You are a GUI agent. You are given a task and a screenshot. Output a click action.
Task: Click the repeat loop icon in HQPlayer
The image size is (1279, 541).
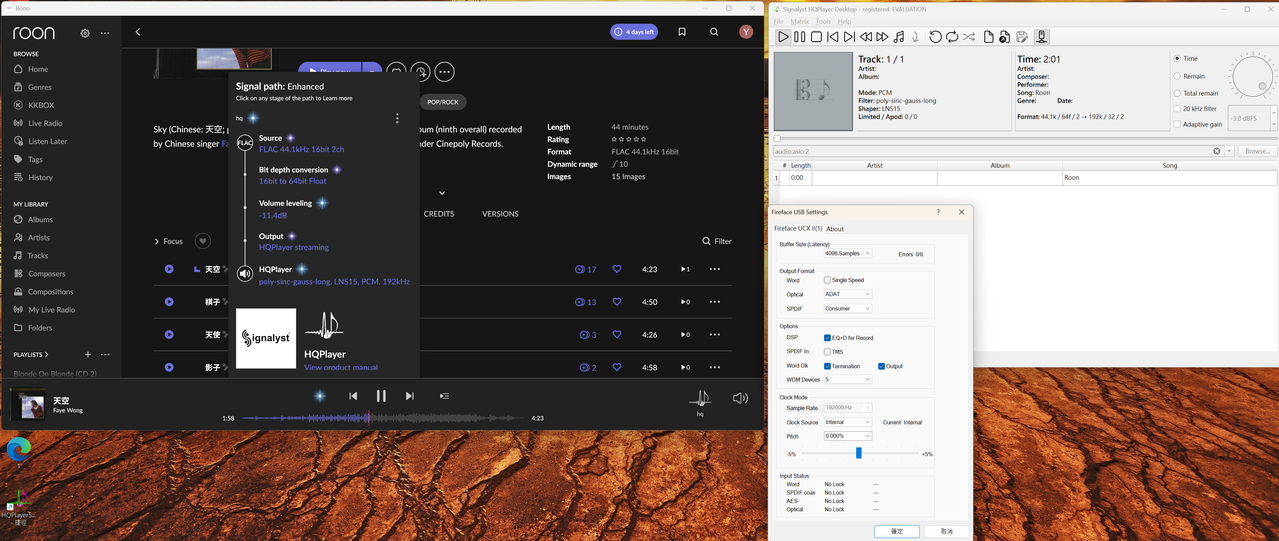(x=952, y=37)
